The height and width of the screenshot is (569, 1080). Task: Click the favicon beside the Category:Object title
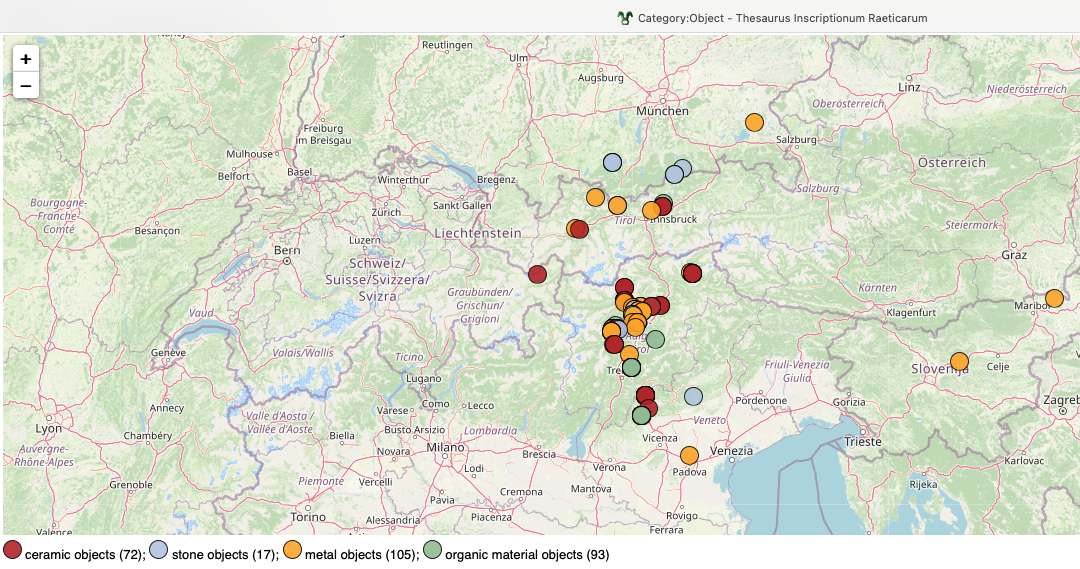click(625, 17)
